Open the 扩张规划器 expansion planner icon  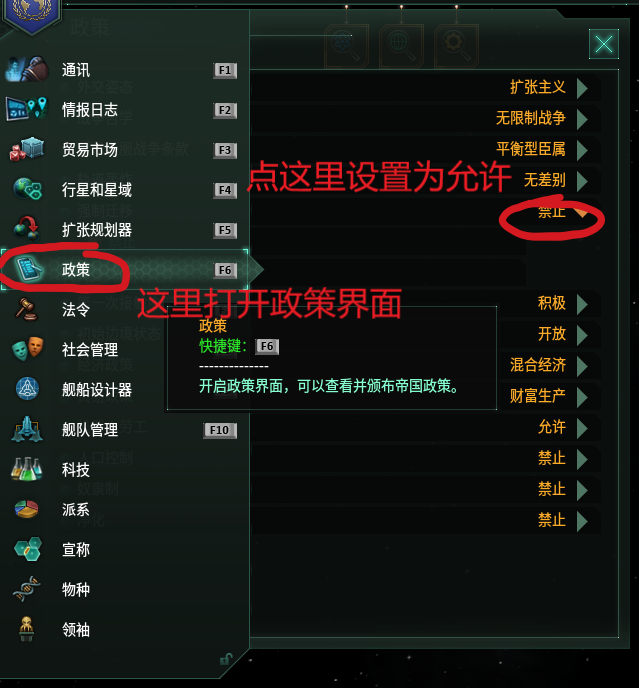click(x=27, y=229)
